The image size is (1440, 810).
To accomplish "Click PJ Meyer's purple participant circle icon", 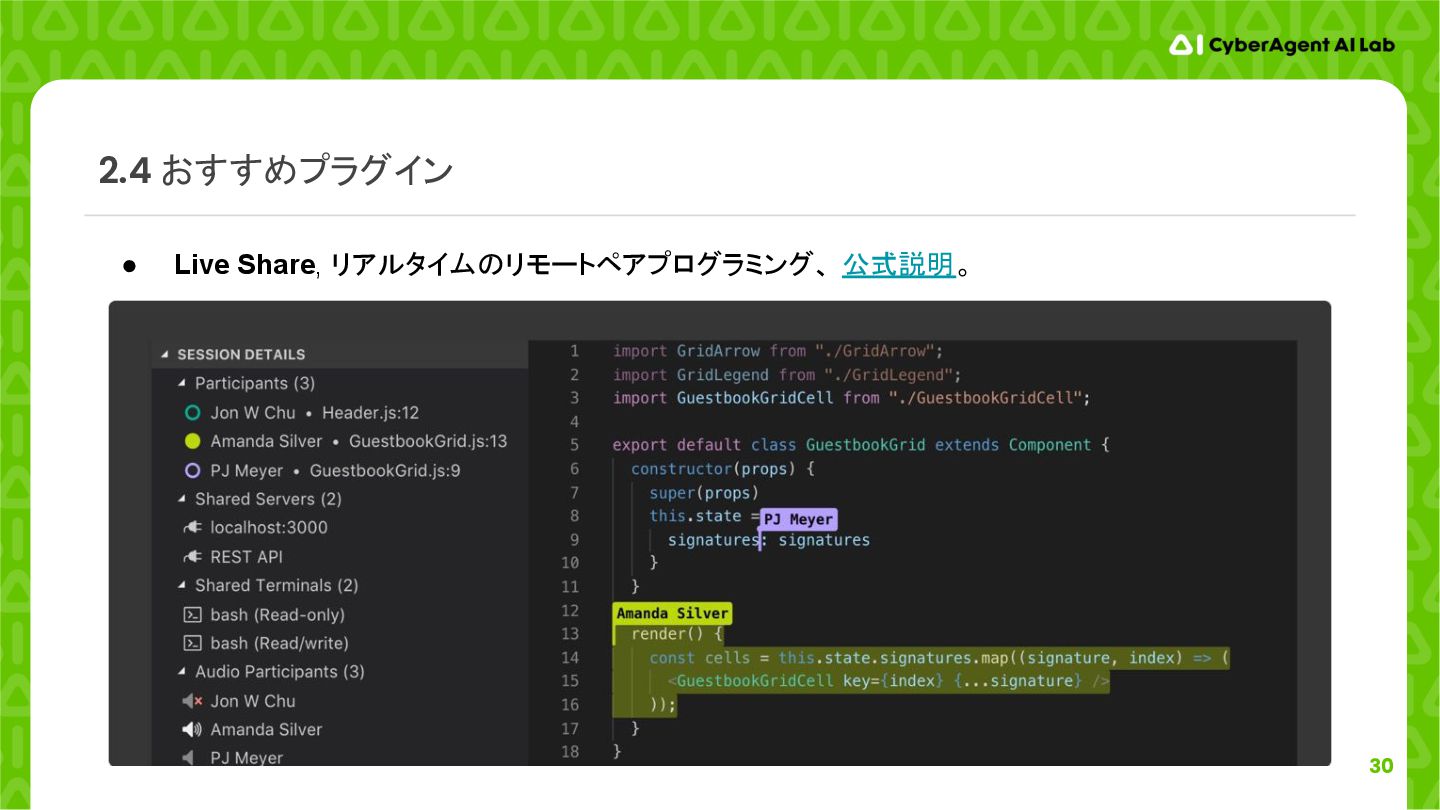I will 193,471.
